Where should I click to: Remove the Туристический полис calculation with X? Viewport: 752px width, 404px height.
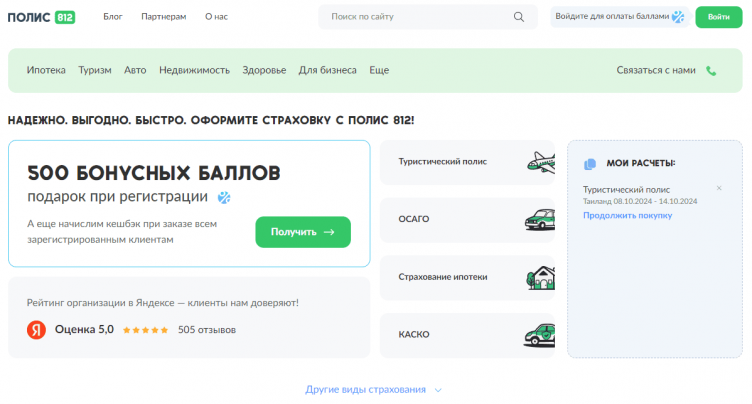pyautogui.click(x=719, y=188)
